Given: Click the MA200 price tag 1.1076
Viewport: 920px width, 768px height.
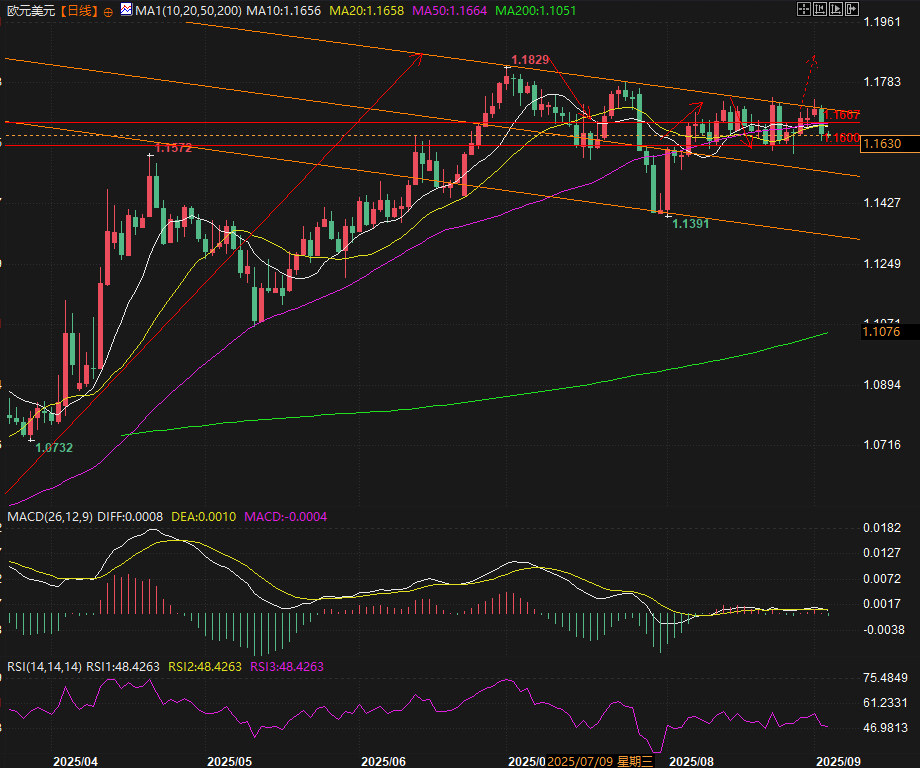Looking at the screenshot, I should tap(889, 332).
